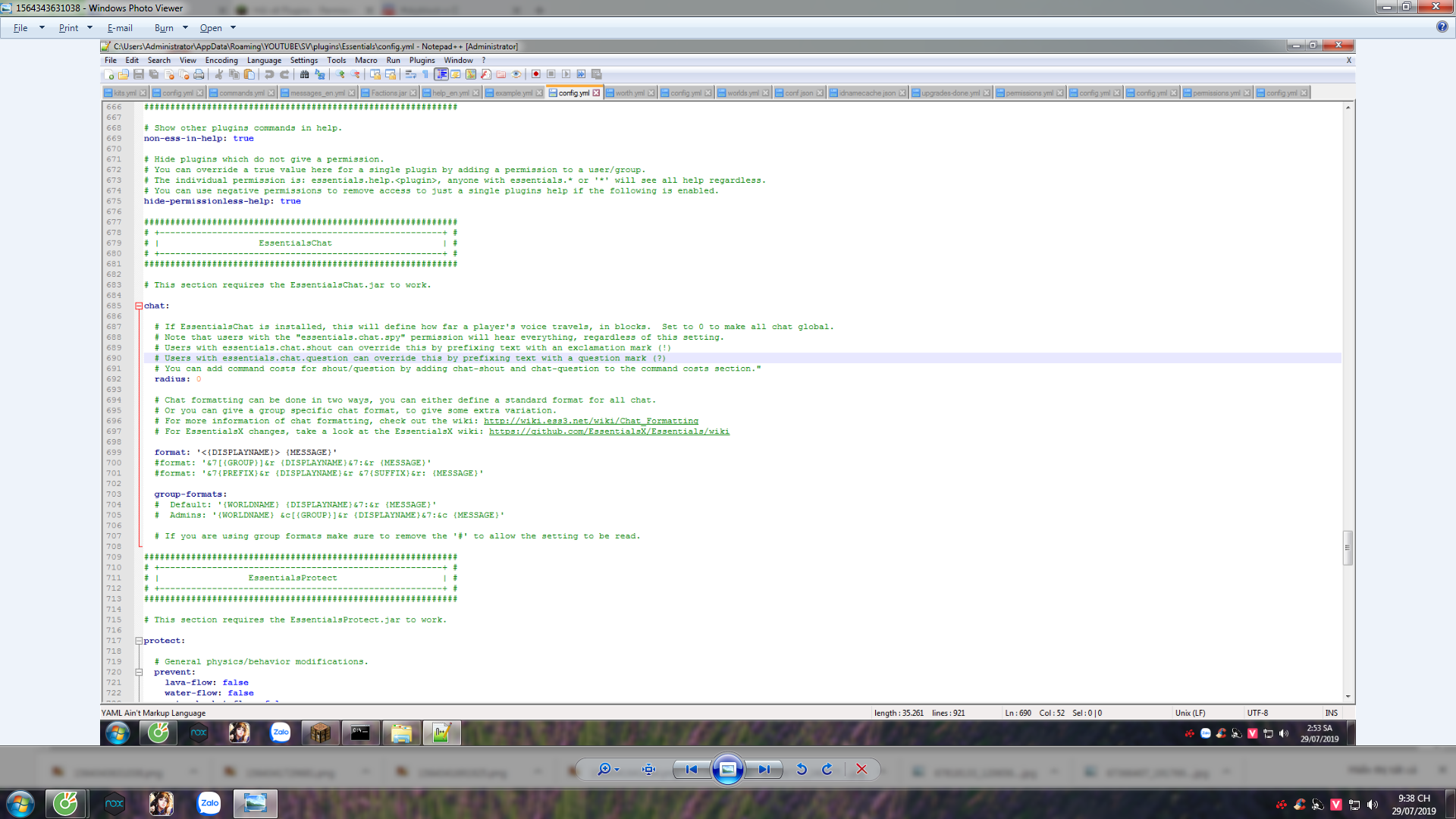Open Zalo from the Windows taskbar
The image size is (1456, 819).
209,803
